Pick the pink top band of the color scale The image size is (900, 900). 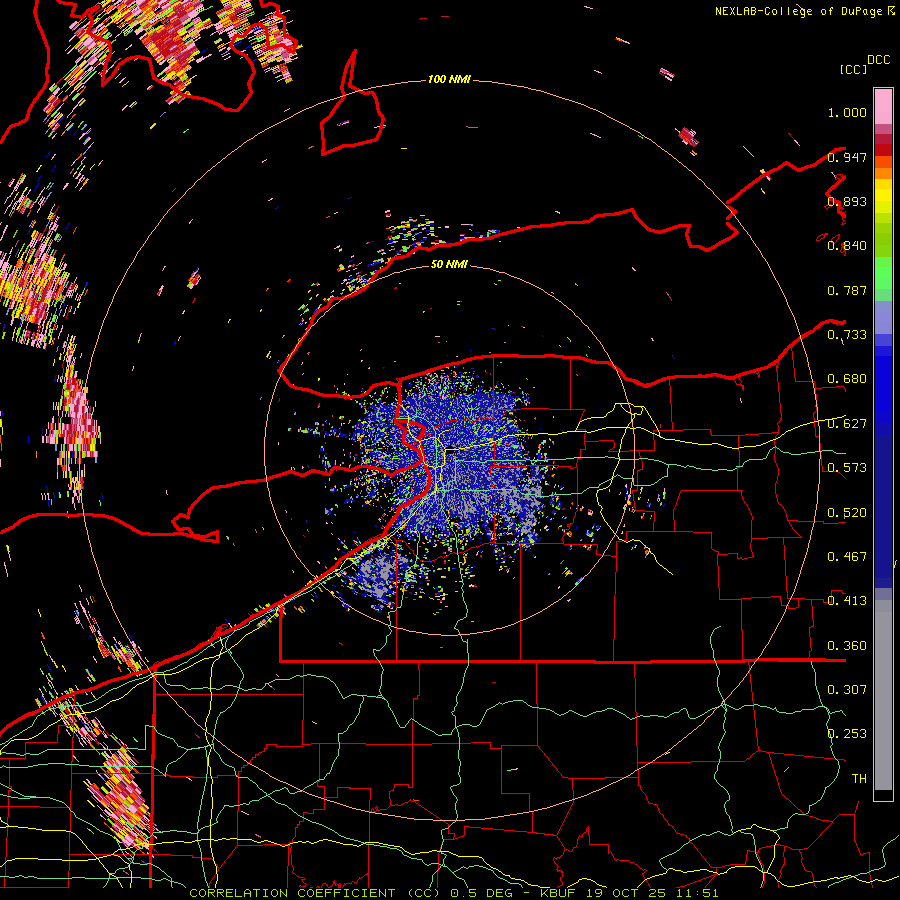click(x=883, y=107)
